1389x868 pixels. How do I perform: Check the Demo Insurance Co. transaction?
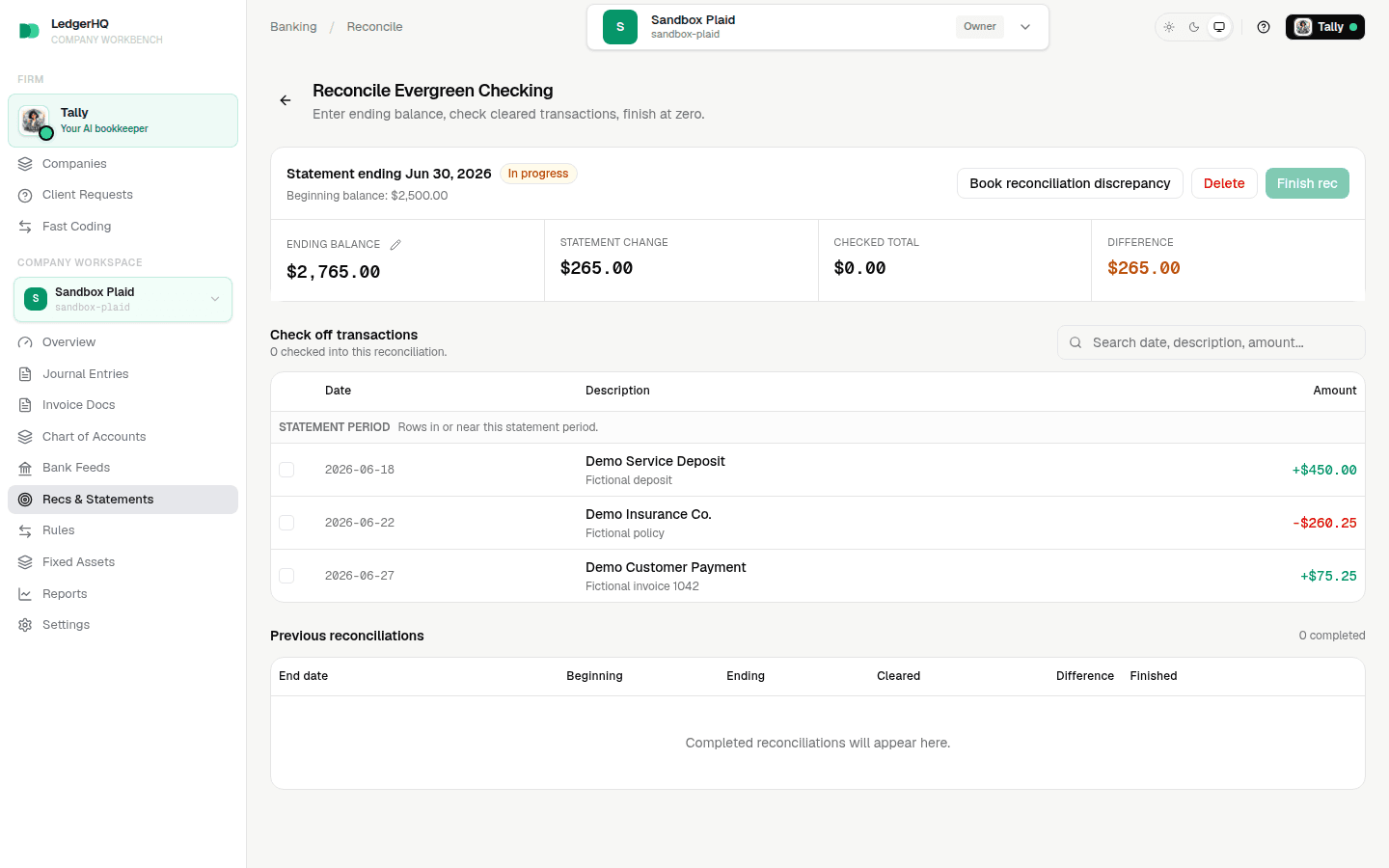pos(286,523)
